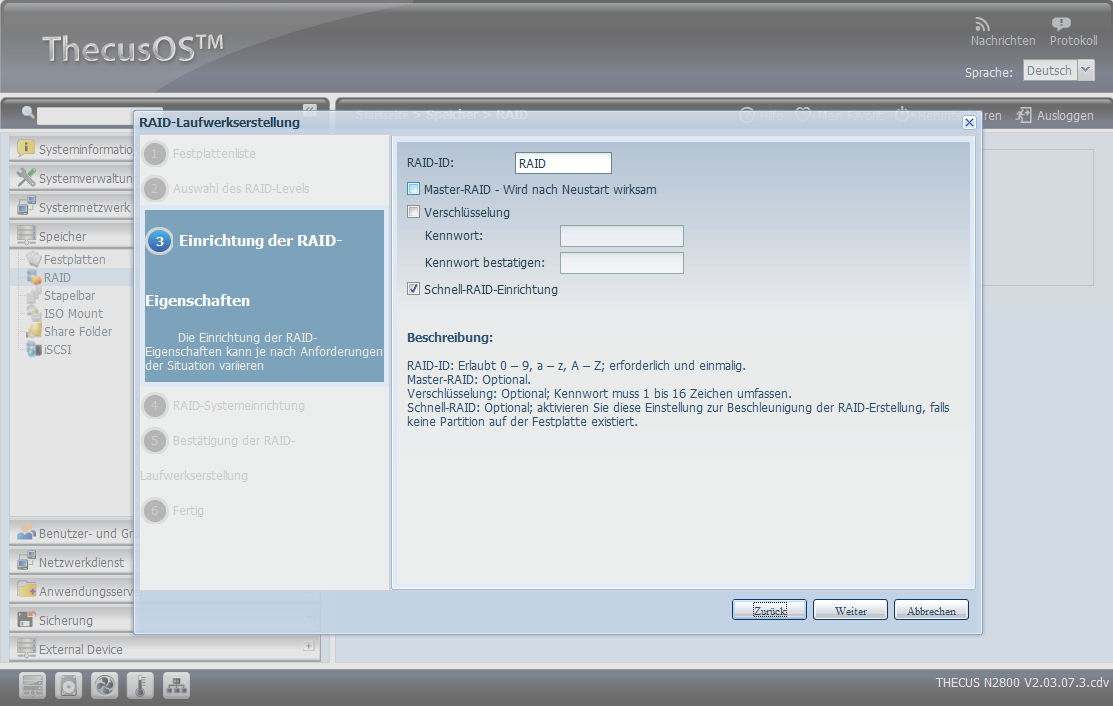Image resolution: width=1113 pixels, height=706 pixels.
Task: Select Stapelbar in the Speicher tree
Action: coord(70,295)
